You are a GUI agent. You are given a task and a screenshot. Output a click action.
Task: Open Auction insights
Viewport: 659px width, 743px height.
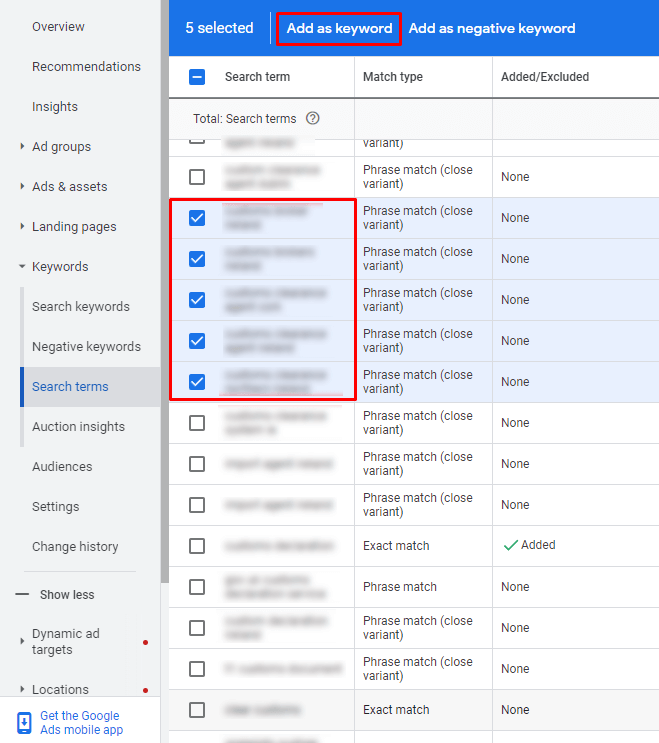click(x=78, y=426)
